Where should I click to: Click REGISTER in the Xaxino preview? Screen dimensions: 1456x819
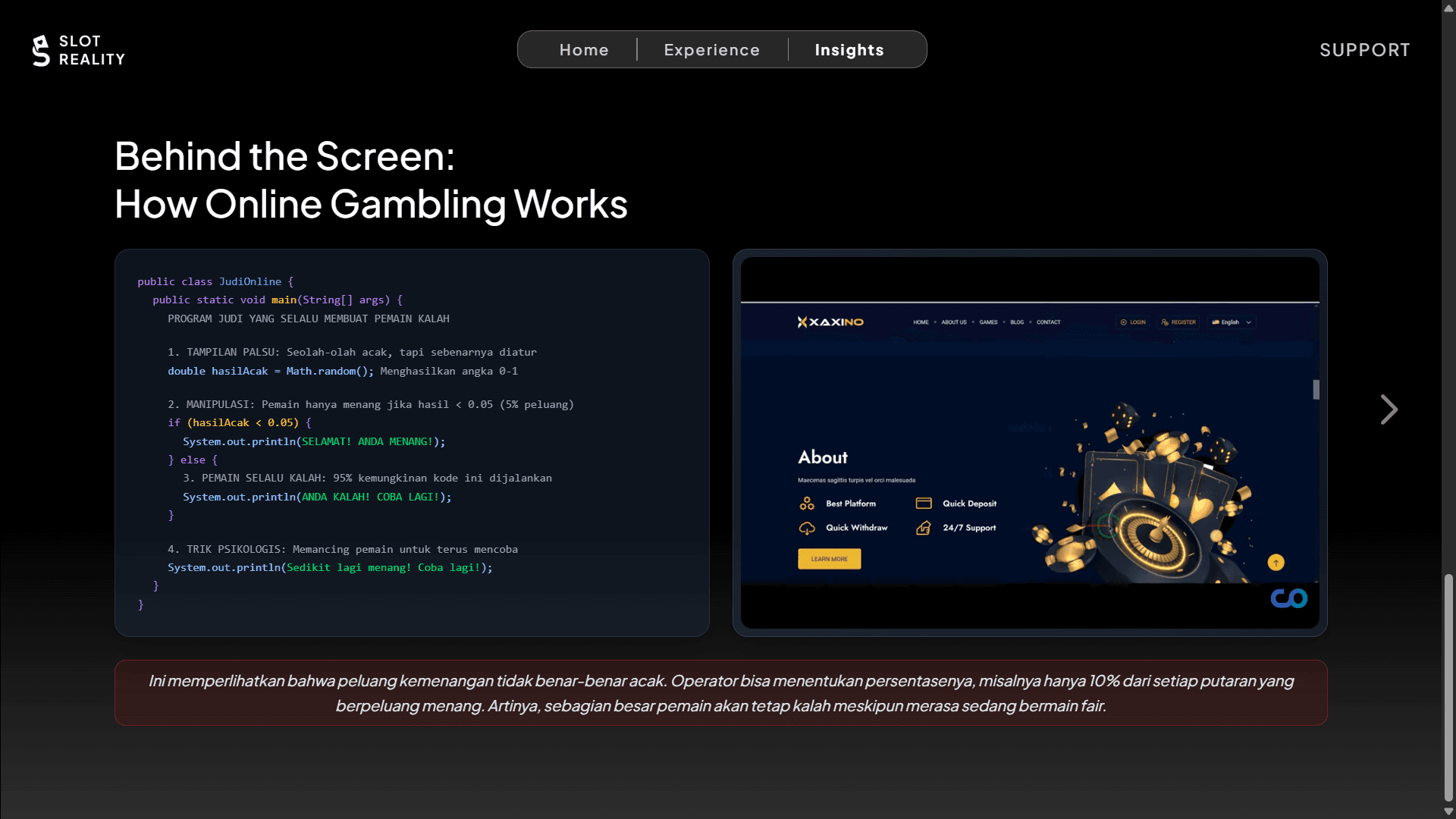(1178, 322)
